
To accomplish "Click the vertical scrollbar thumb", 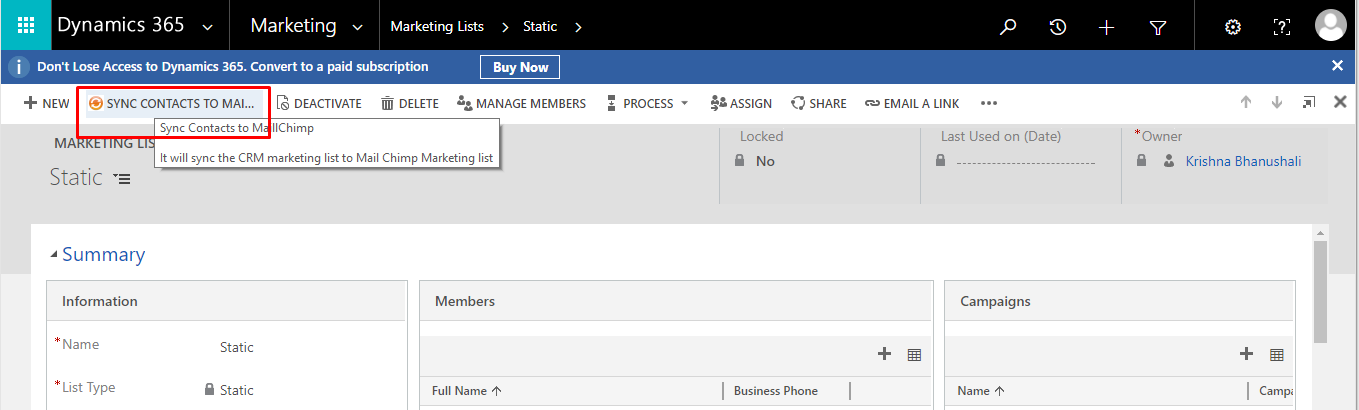I will tap(1320, 292).
